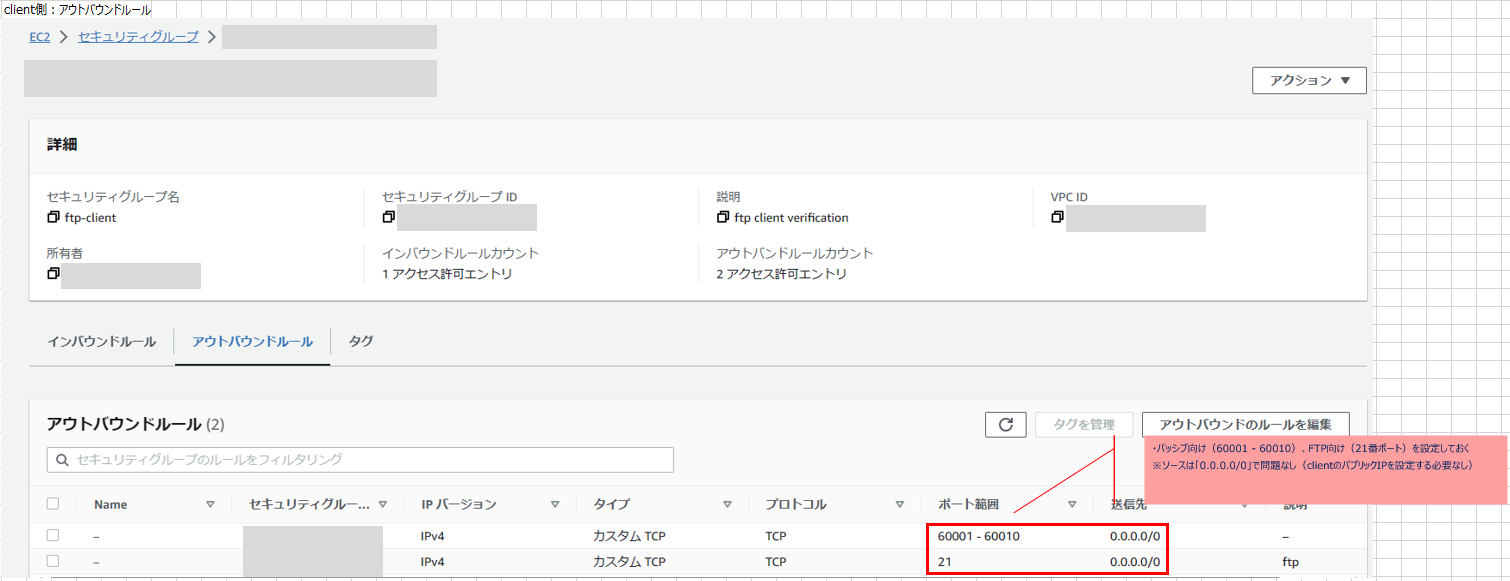Click 0.0.0.0/0 destination in the port 21 row
The image size is (1510, 581).
pyautogui.click(x=1135, y=562)
